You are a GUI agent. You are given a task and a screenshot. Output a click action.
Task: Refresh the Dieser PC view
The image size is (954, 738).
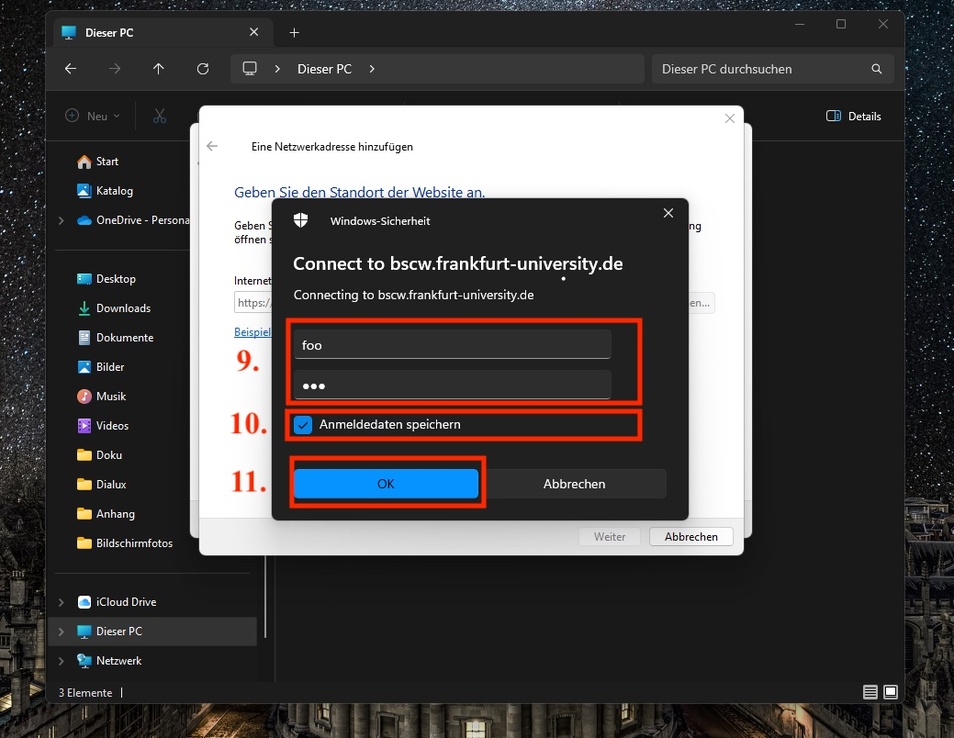tap(203, 69)
